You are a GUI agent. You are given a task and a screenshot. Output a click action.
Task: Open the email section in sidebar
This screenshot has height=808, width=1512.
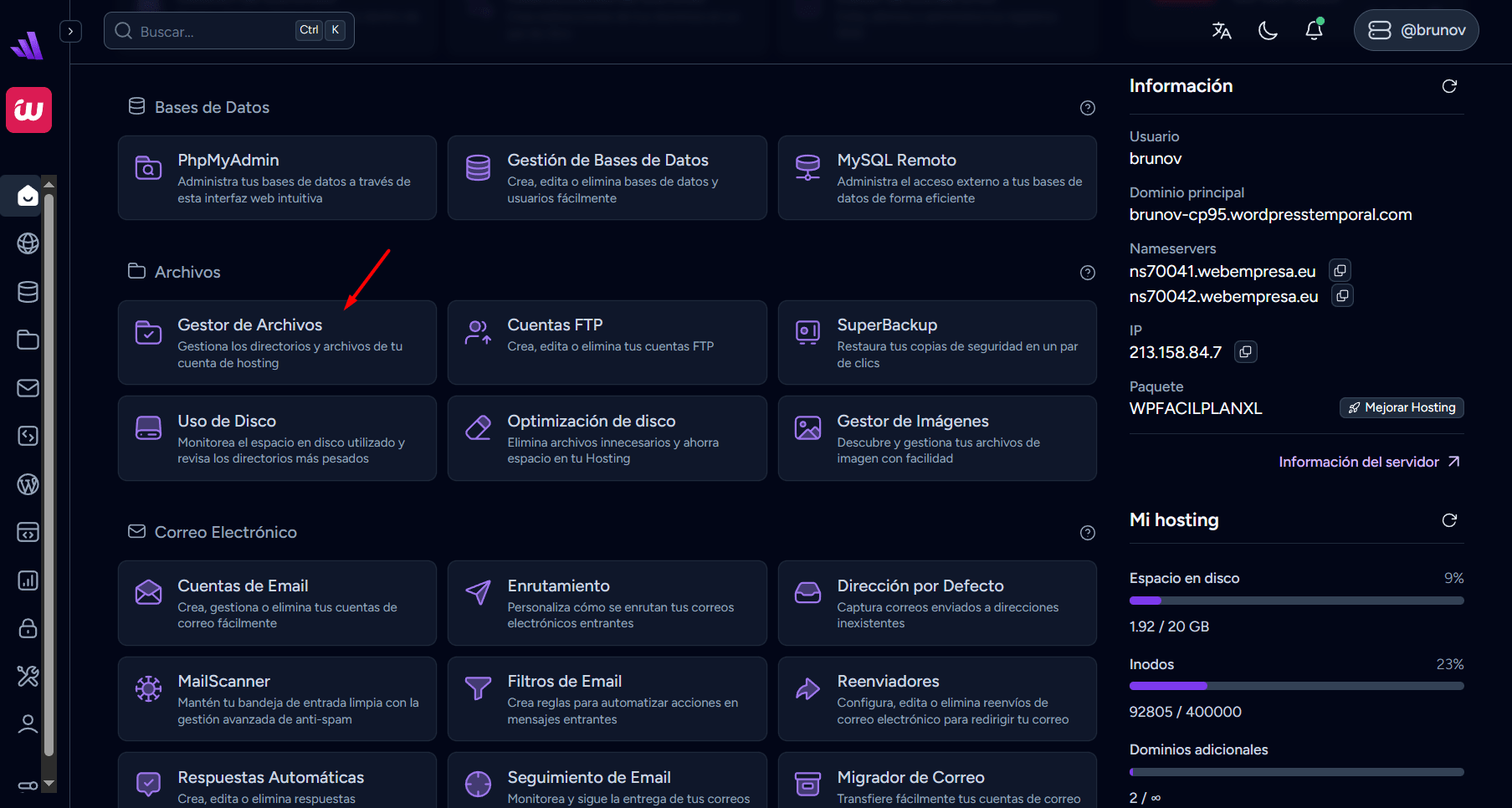28,388
